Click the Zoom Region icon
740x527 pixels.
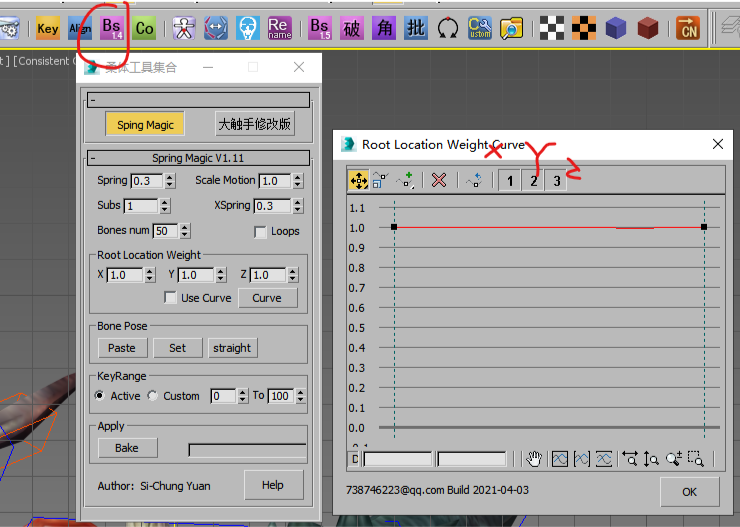[696, 459]
